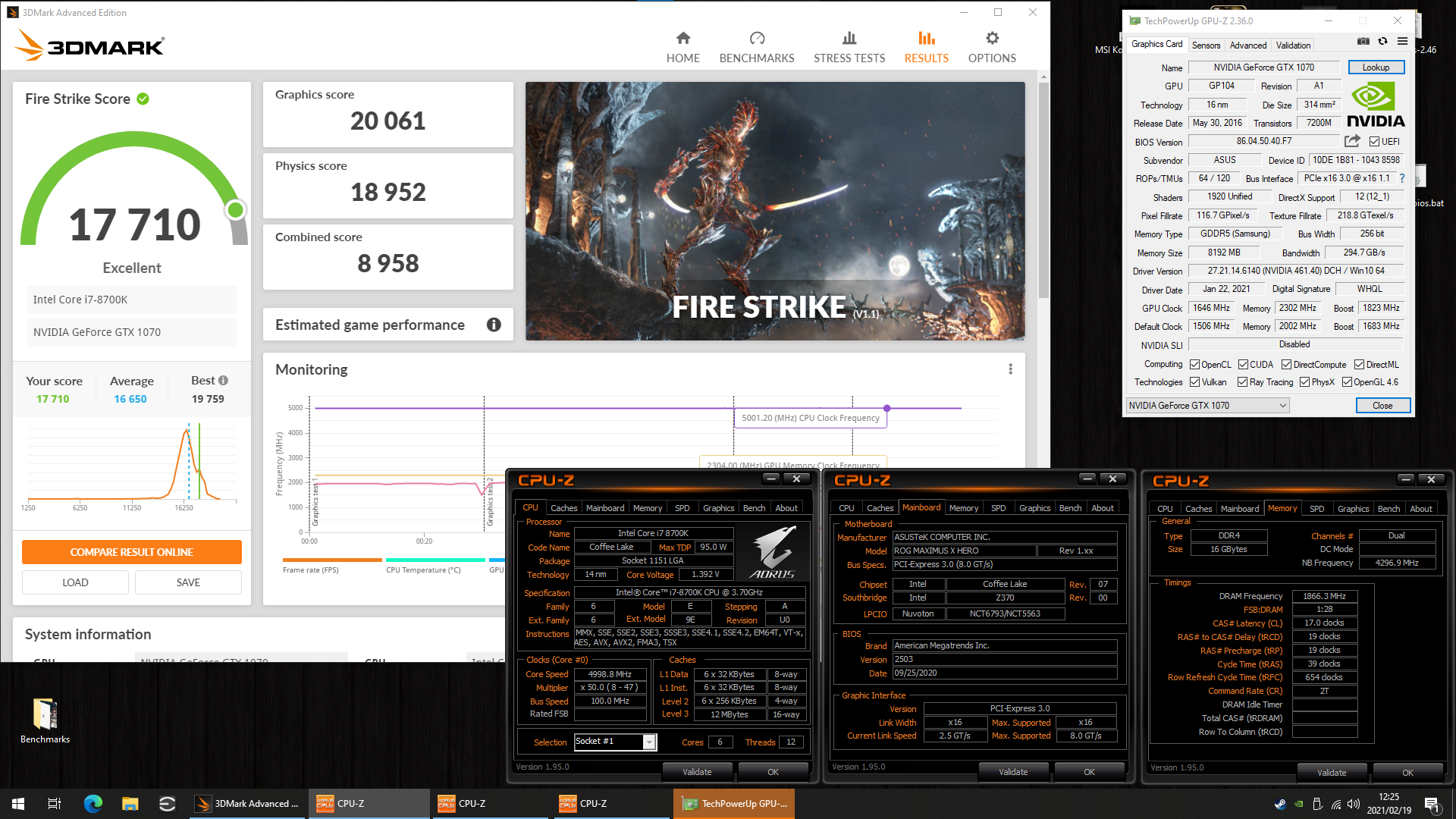
Task: Click Fire Strike preview image
Action: coord(775,211)
